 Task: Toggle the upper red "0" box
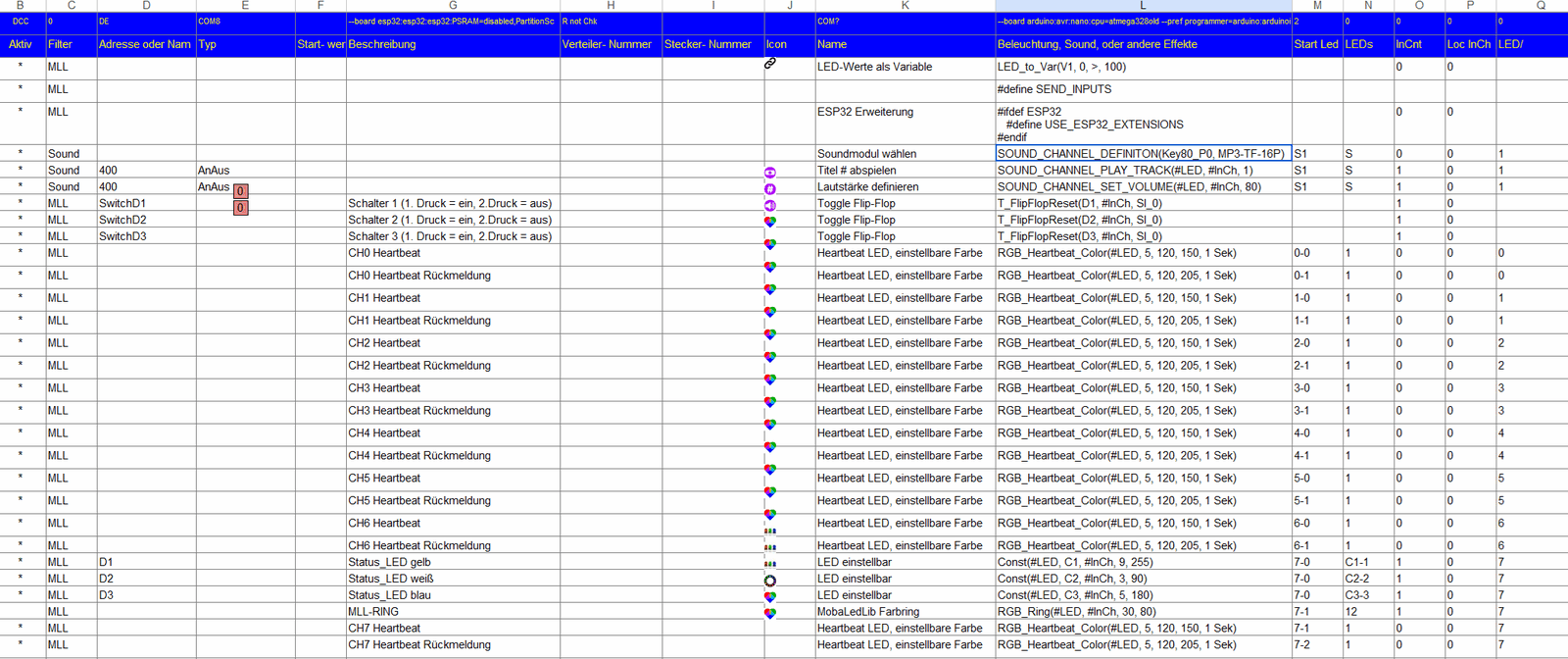[x=240, y=191]
